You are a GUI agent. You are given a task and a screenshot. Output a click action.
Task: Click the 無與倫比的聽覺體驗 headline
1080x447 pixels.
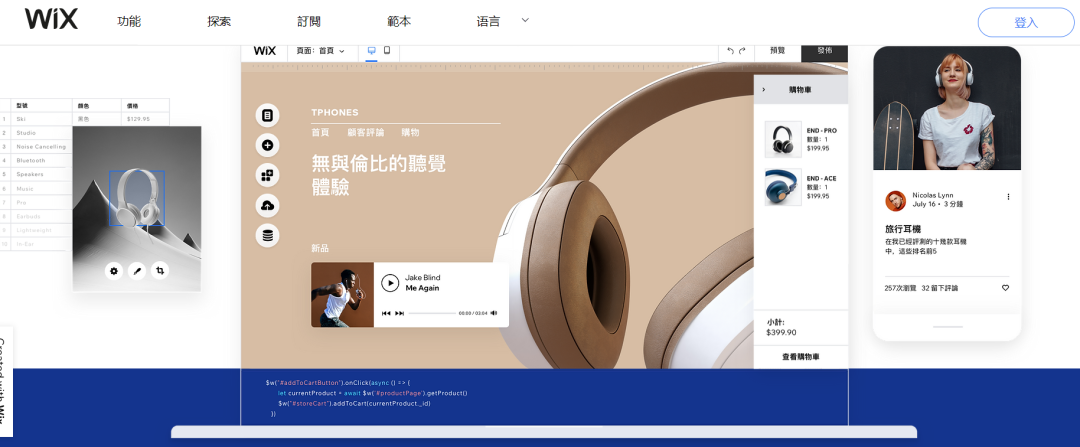coord(378,174)
